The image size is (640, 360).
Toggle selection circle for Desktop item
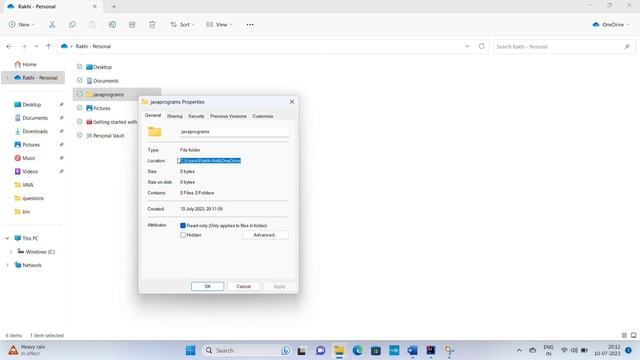(80, 67)
